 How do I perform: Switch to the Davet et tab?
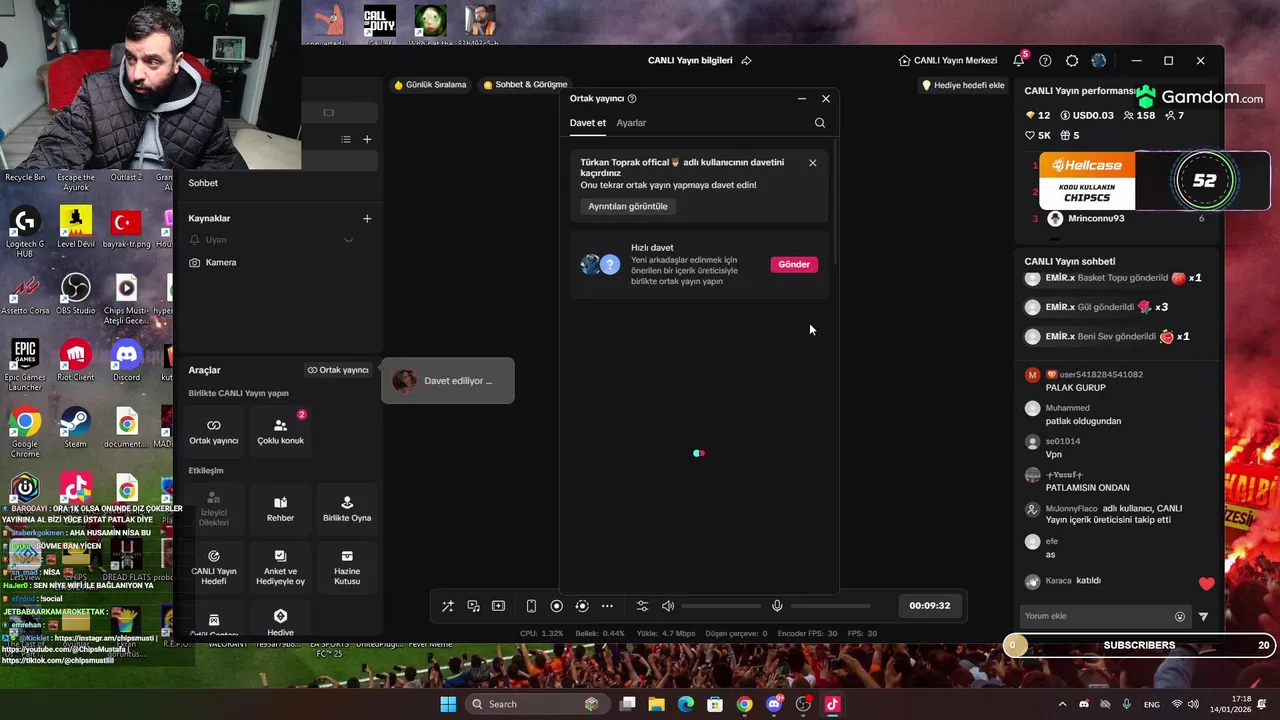pos(588,123)
